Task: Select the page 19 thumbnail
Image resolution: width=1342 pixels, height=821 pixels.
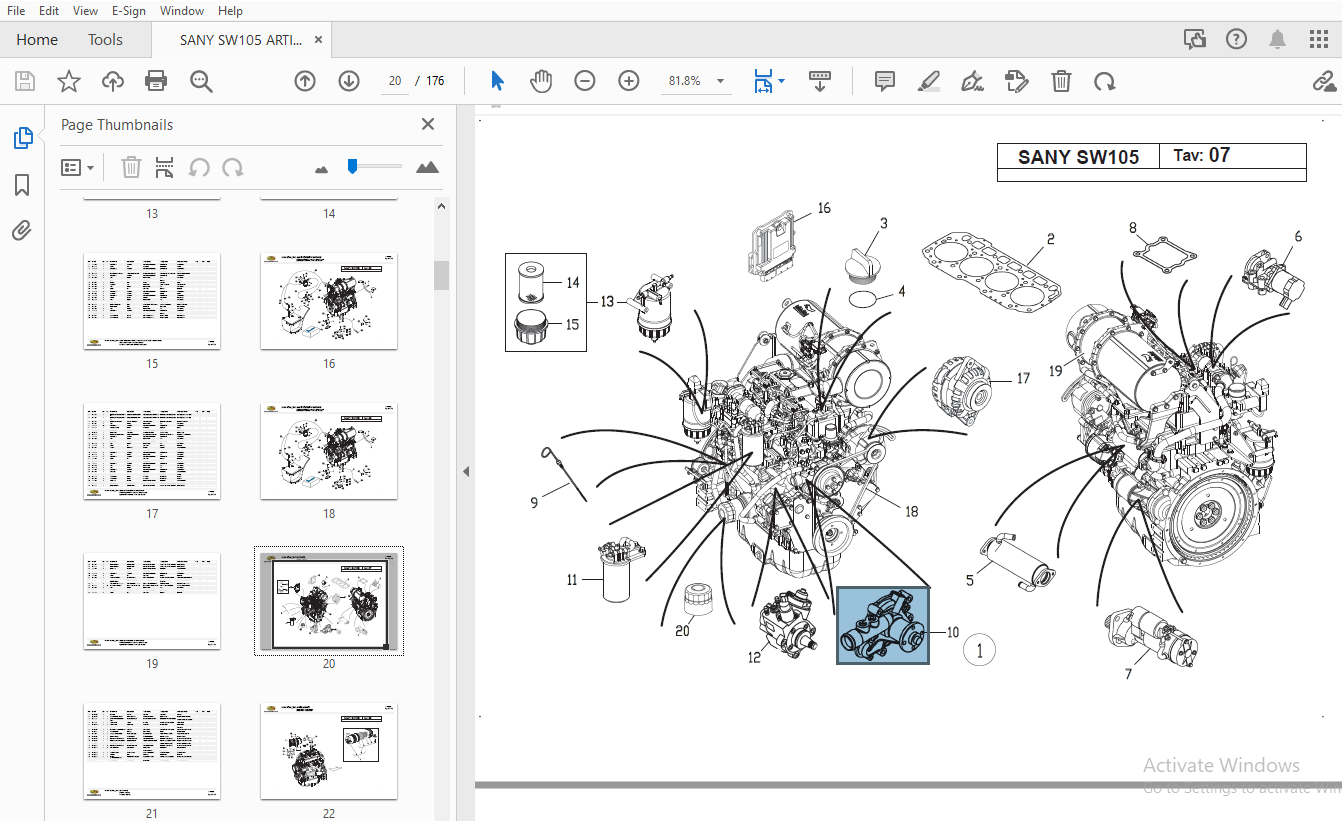Action: [152, 601]
